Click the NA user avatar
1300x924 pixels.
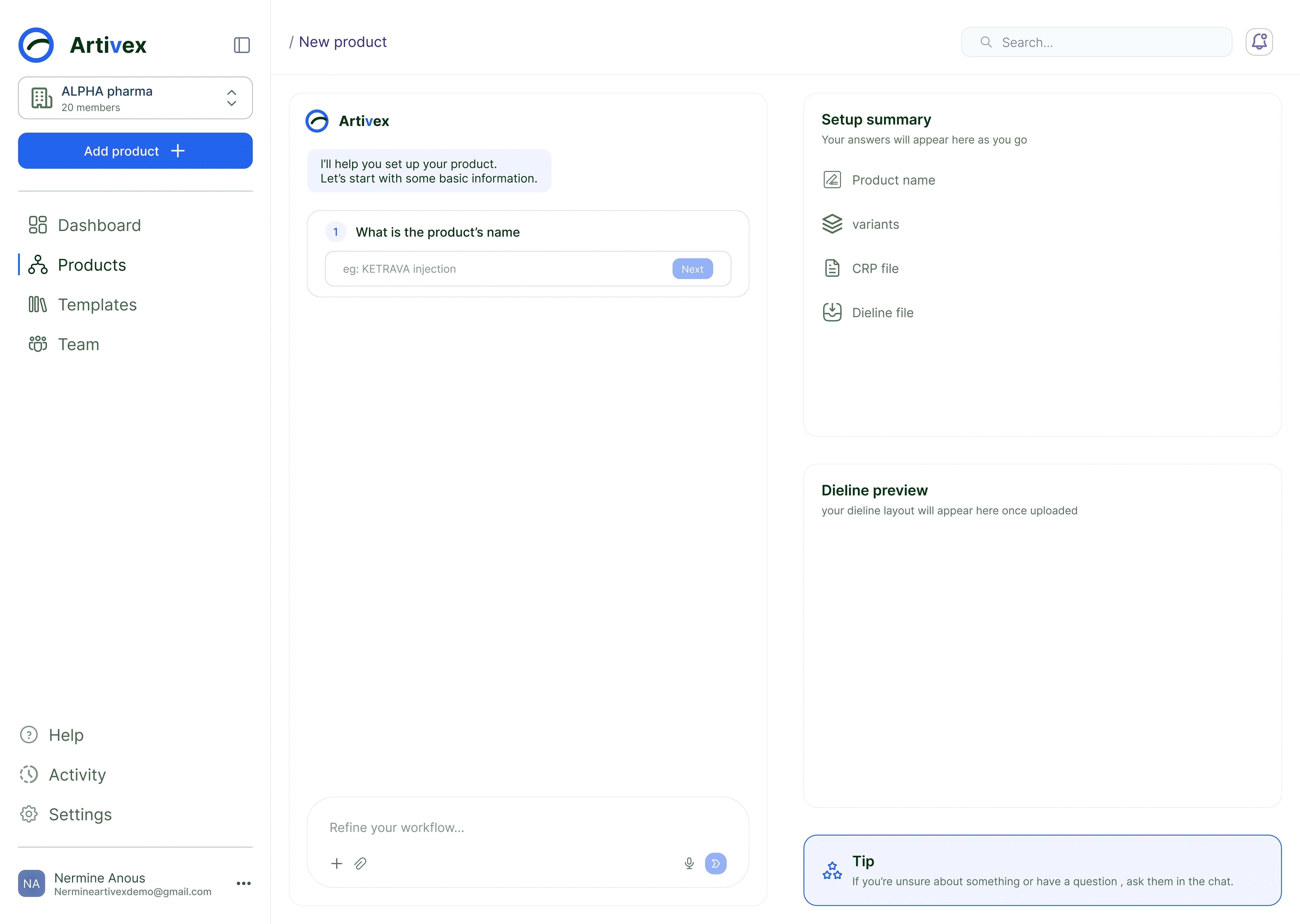click(31, 884)
